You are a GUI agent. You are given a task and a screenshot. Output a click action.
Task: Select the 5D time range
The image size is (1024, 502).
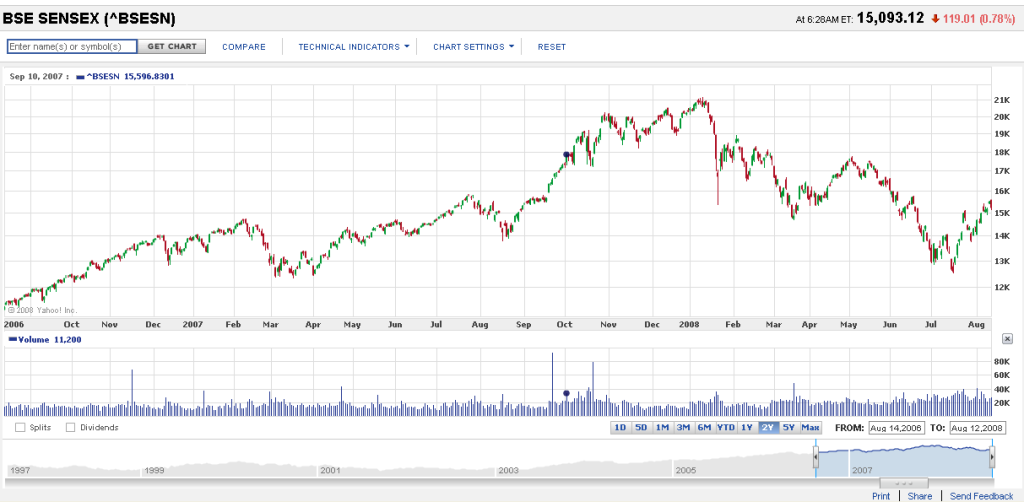(641, 428)
